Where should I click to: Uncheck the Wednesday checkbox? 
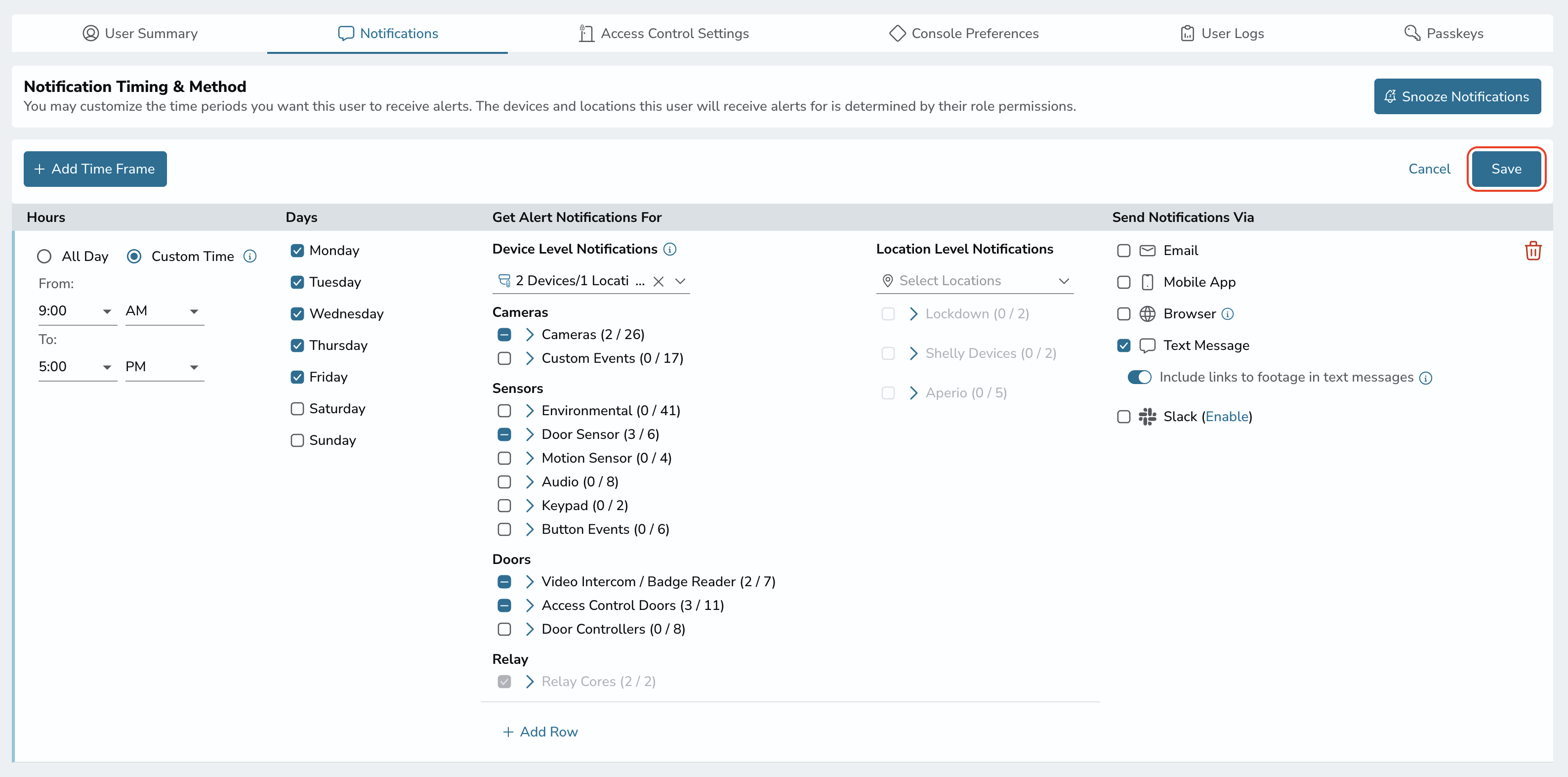[297, 313]
